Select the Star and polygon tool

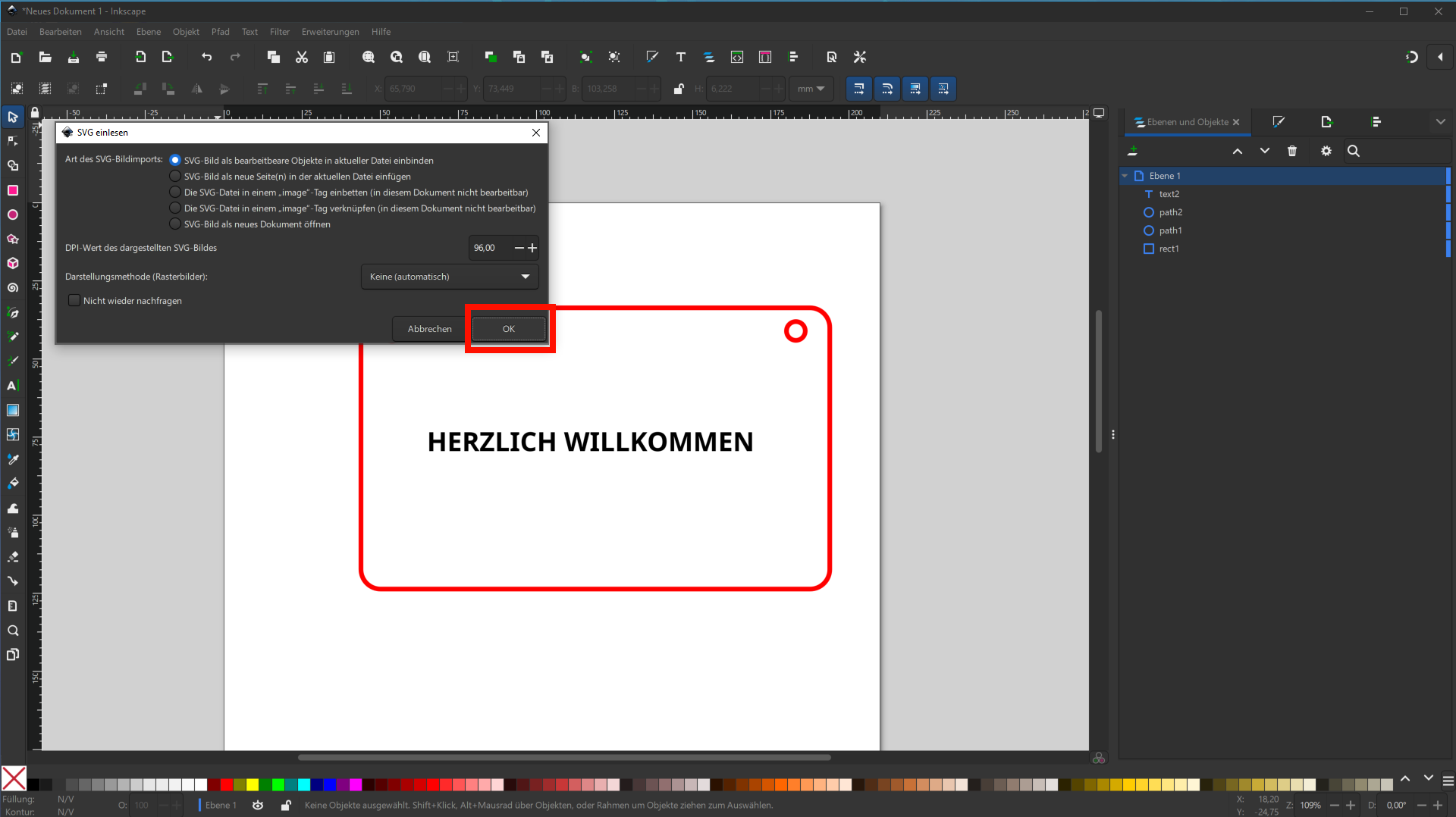(x=13, y=239)
